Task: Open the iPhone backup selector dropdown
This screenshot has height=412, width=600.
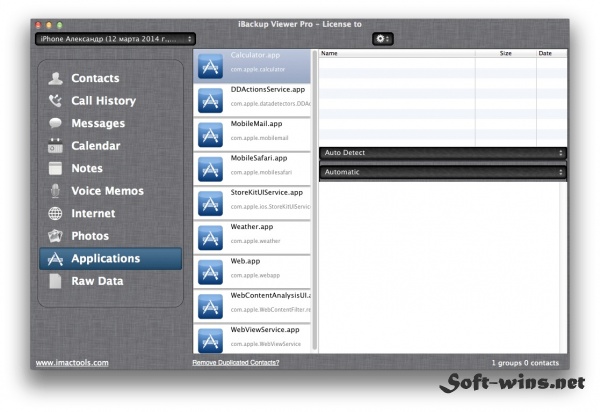Action: click(x=115, y=39)
